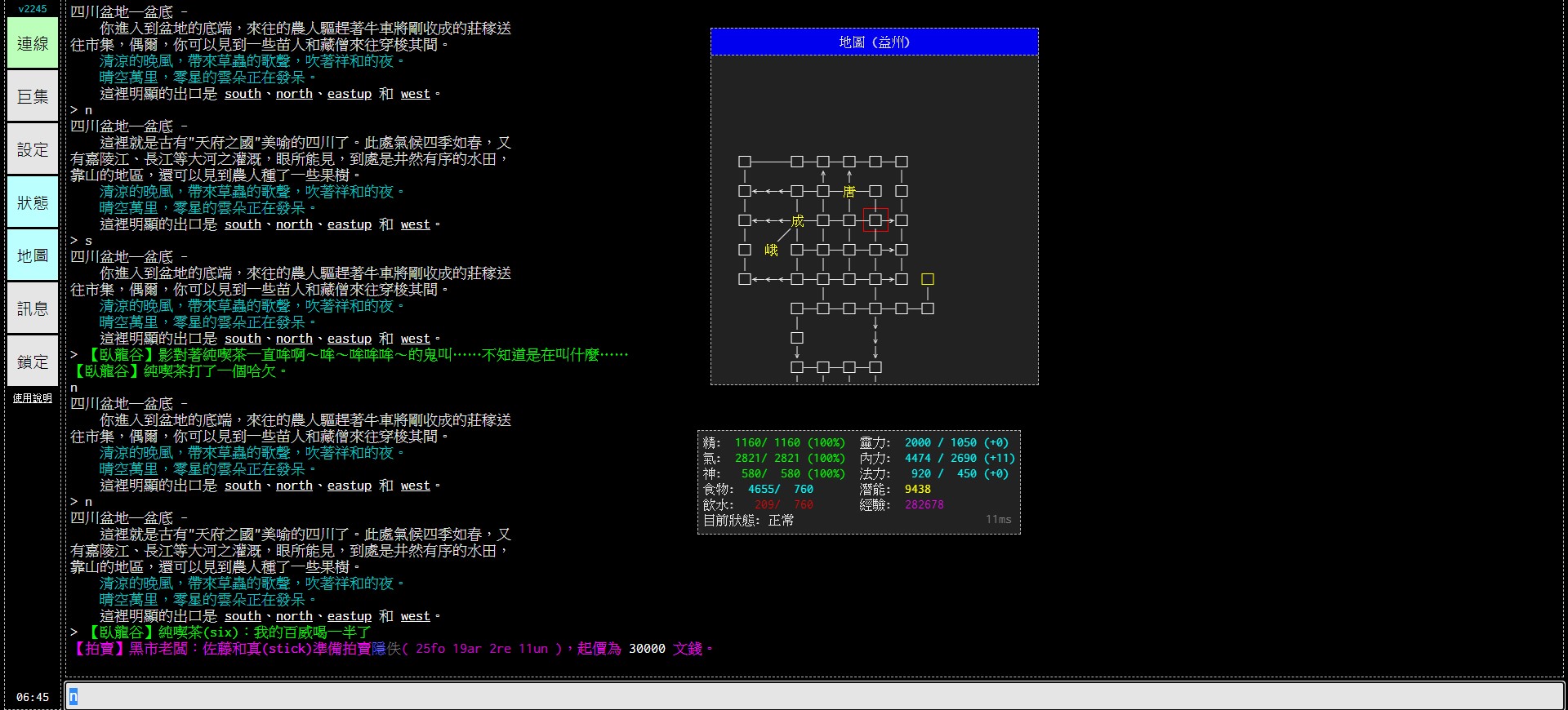This screenshot has height=710, width=1568.
Task: Click the v2245 version label
Action: point(33,9)
